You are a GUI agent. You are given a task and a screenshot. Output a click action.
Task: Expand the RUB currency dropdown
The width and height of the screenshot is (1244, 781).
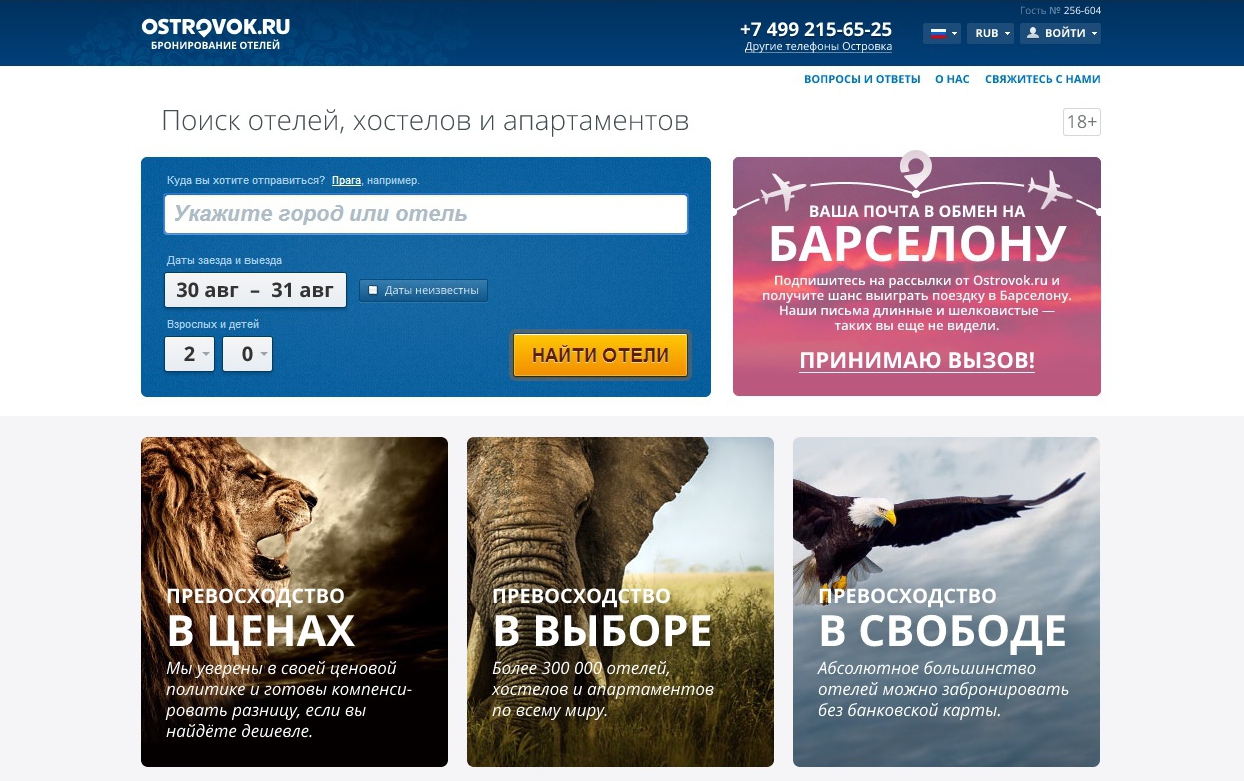tap(990, 33)
